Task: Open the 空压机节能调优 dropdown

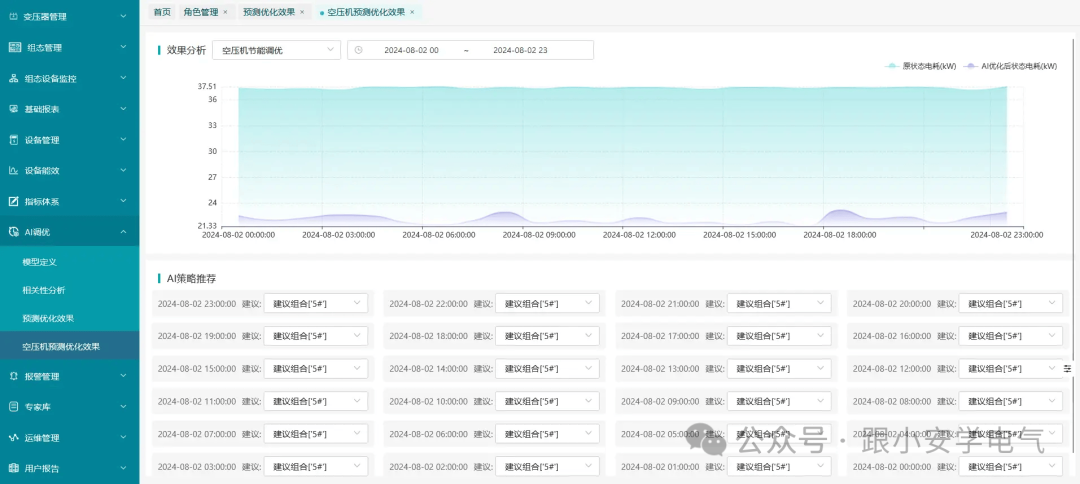Action: pyautogui.click(x=276, y=50)
